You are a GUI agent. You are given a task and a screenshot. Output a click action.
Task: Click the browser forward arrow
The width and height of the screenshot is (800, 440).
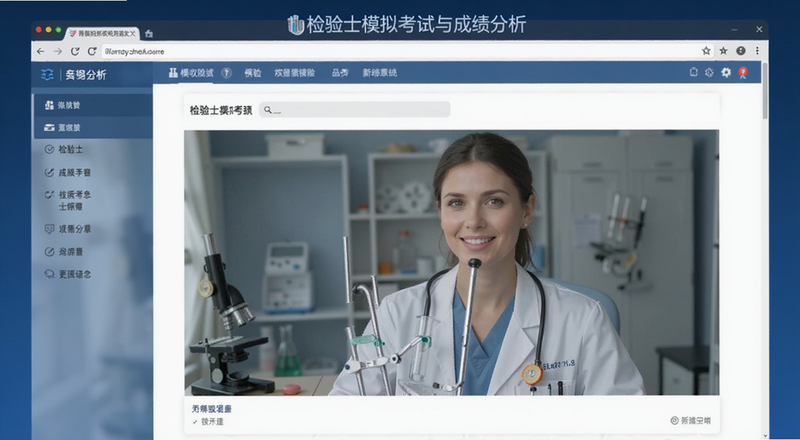pos(58,52)
